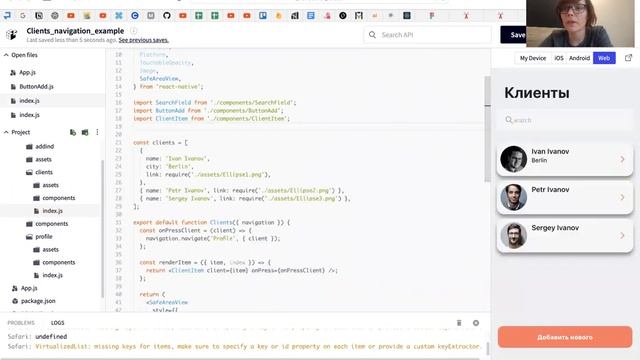Click the Clients_navigation_example title
This screenshot has width=640, height=360.
pos(75,31)
